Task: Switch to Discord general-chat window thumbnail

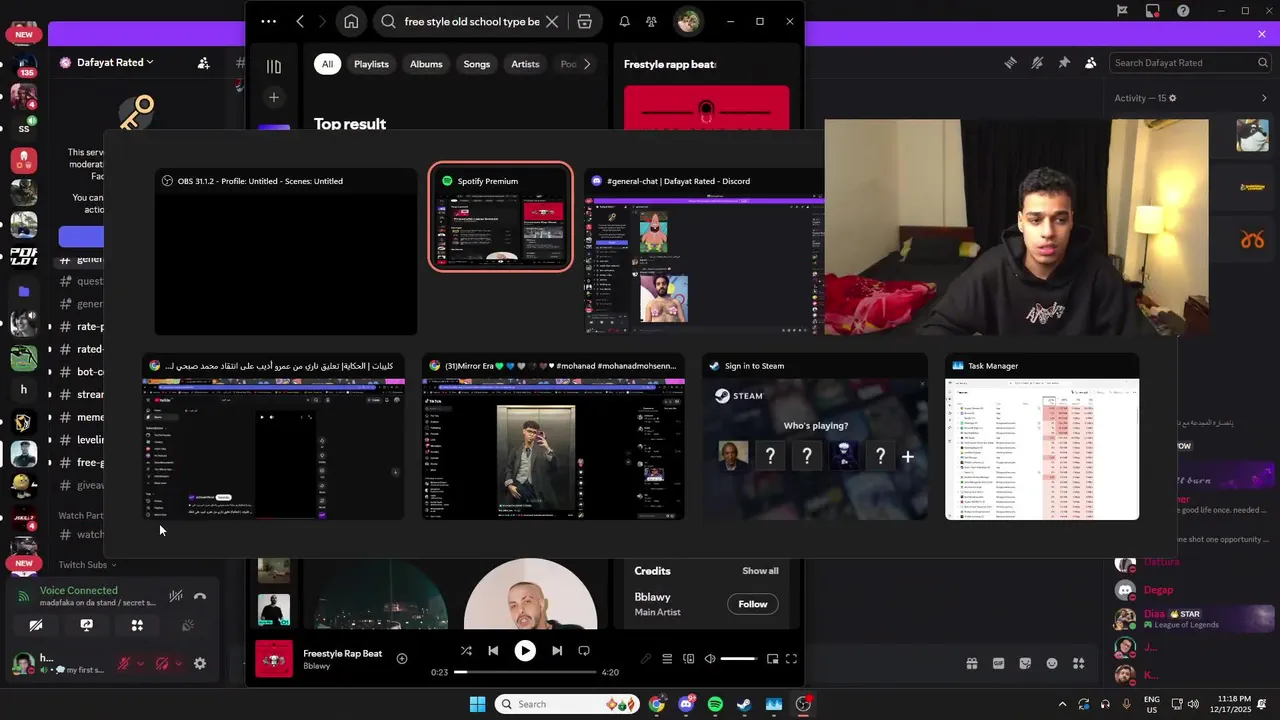Action: [x=705, y=252]
